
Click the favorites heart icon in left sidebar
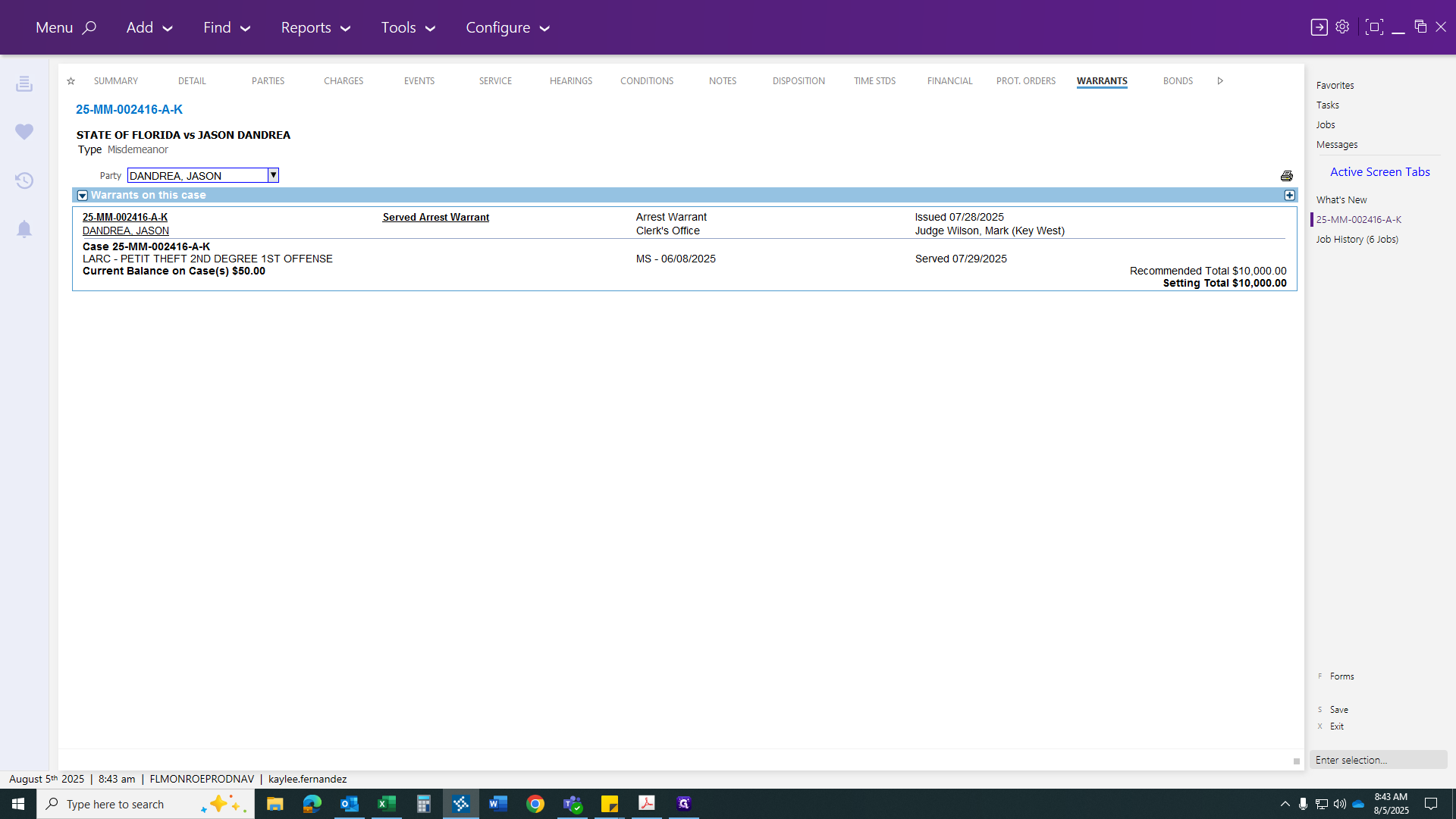(x=24, y=132)
